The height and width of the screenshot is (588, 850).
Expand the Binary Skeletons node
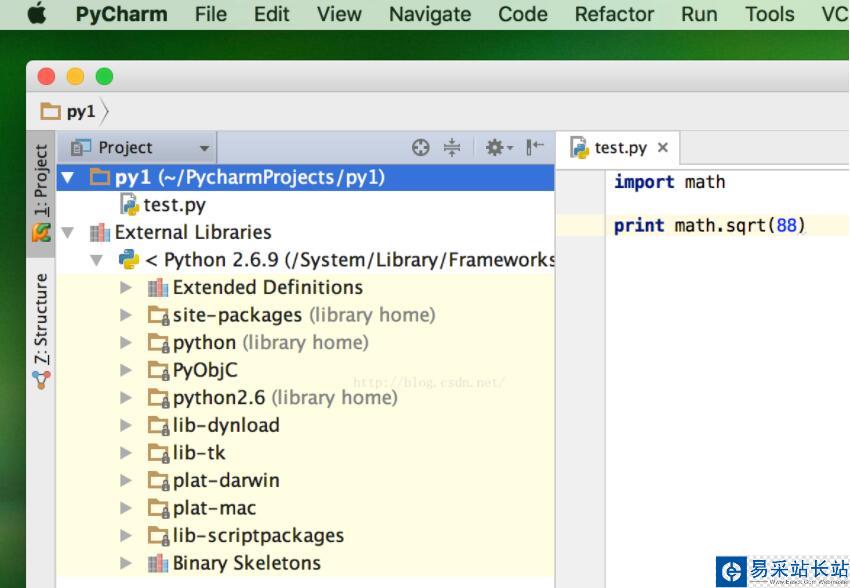coord(126,563)
